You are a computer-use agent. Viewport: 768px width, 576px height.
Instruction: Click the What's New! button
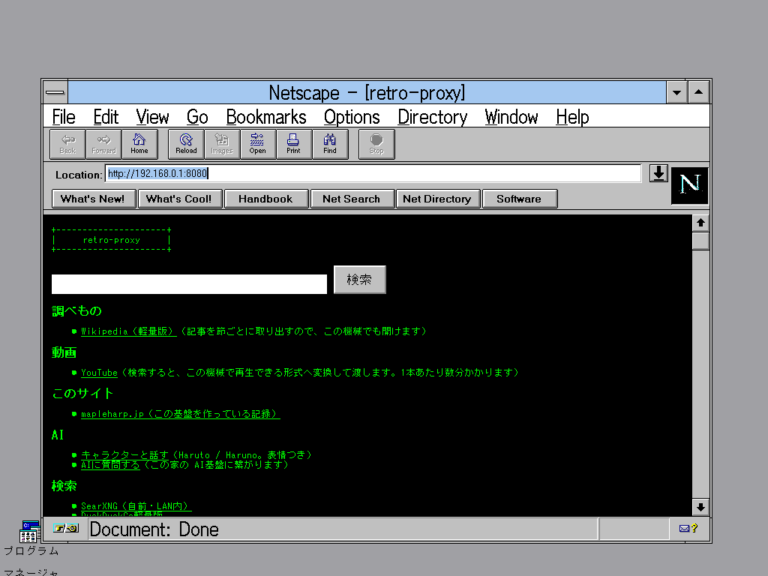[93, 199]
